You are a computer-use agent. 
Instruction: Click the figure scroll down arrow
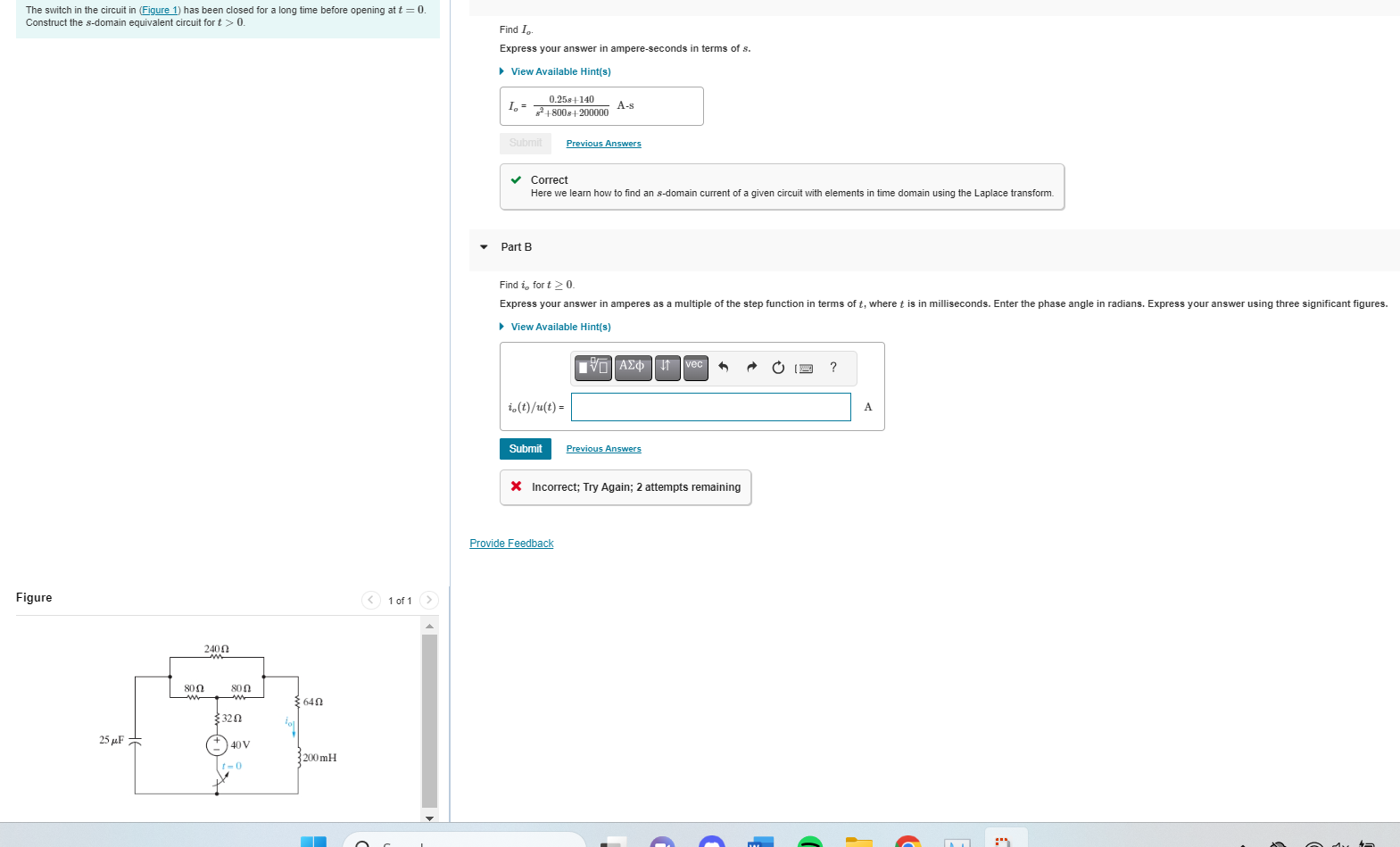[x=429, y=817]
